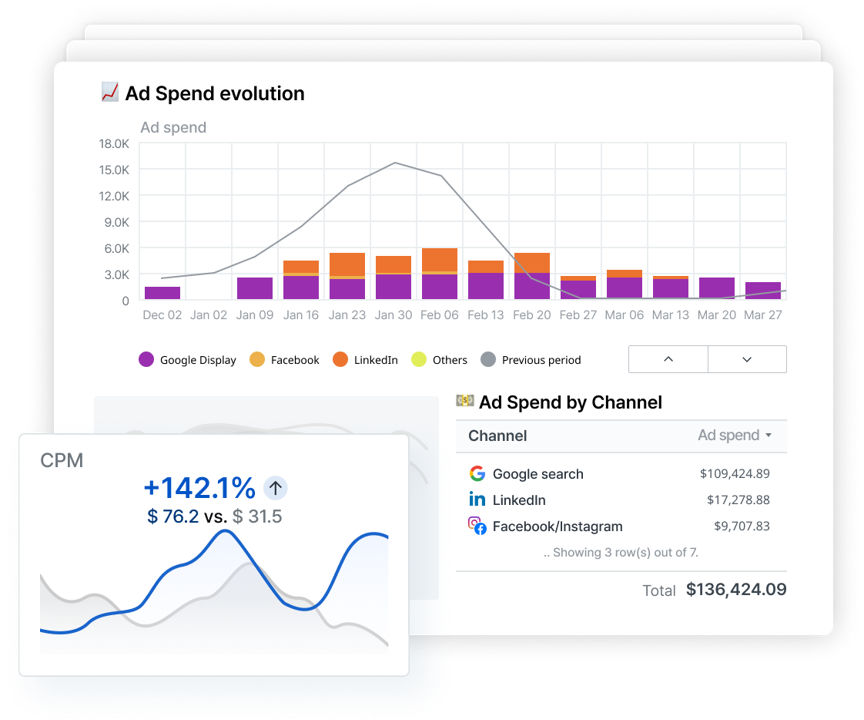Expand the panel with the down chevron

746,358
